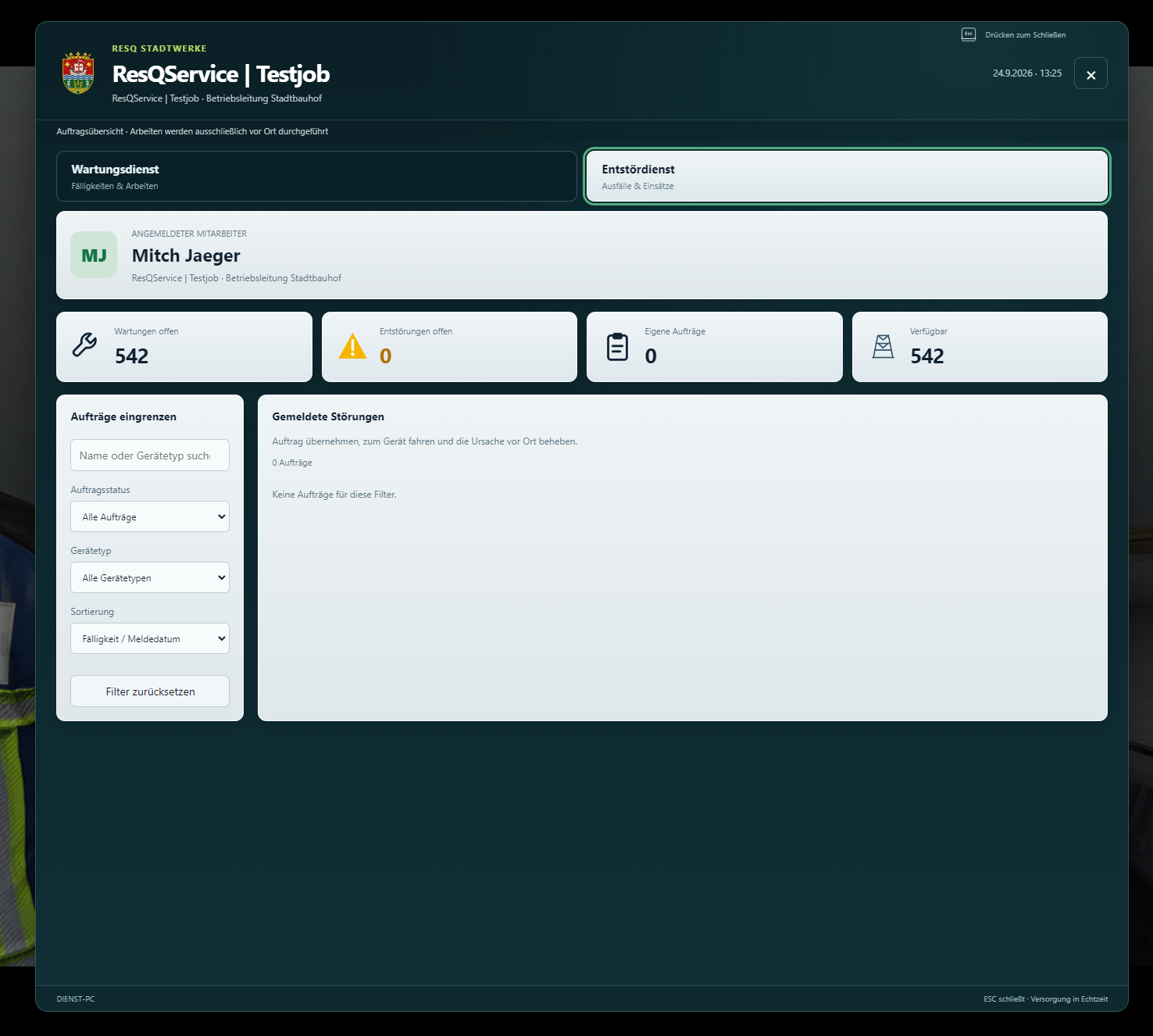Close the panel with the X button

coord(1091,73)
